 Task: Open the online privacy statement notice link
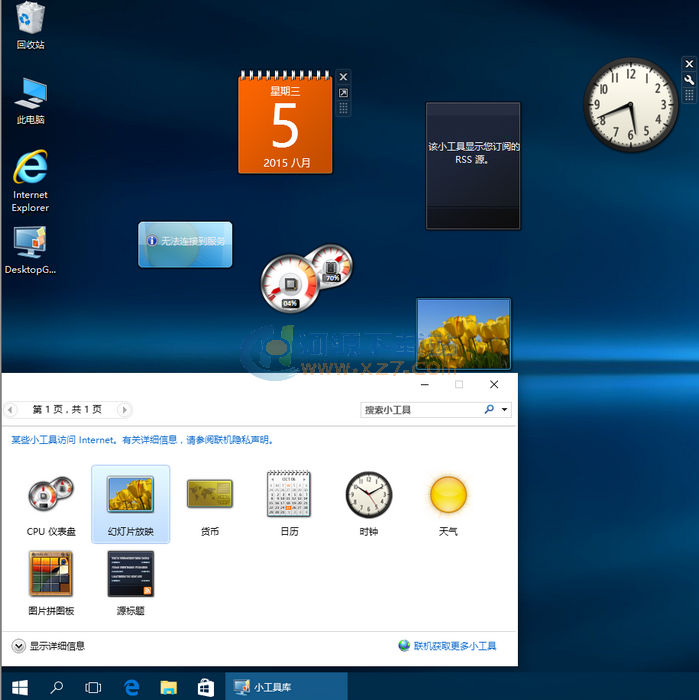pos(142,439)
